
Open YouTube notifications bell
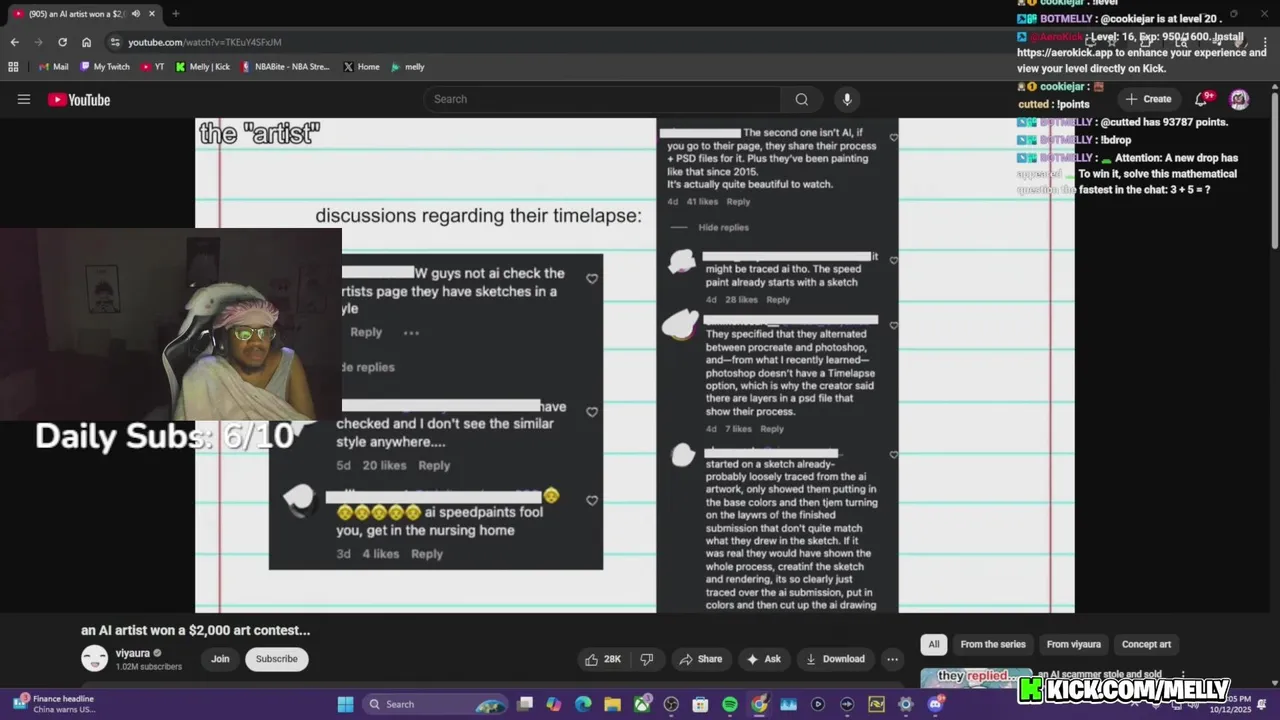click(x=1202, y=99)
